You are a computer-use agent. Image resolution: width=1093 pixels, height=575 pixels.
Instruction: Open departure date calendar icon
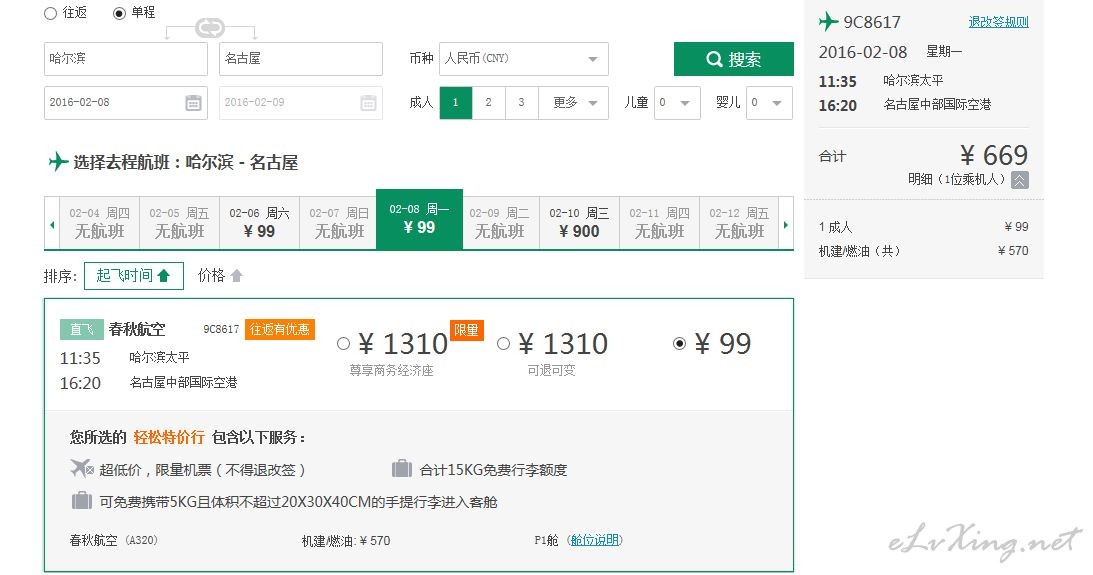coord(193,103)
